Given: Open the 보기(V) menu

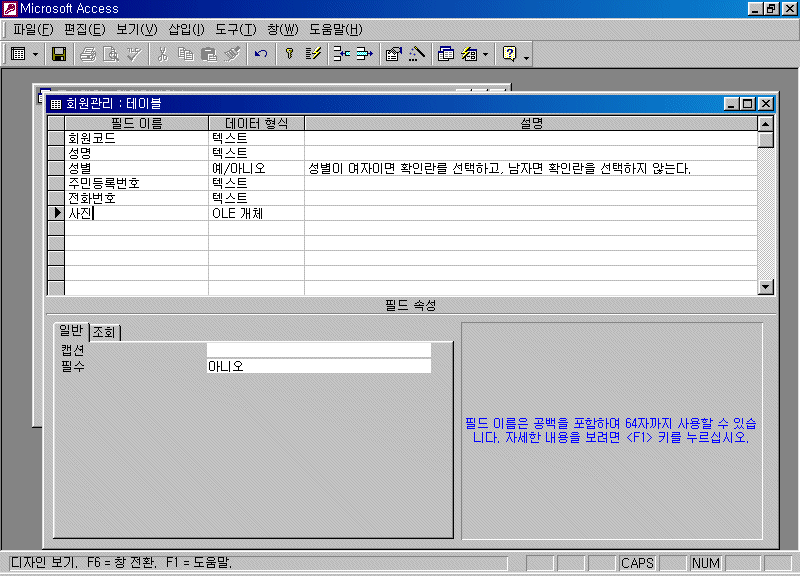Looking at the screenshot, I should coord(137,30).
